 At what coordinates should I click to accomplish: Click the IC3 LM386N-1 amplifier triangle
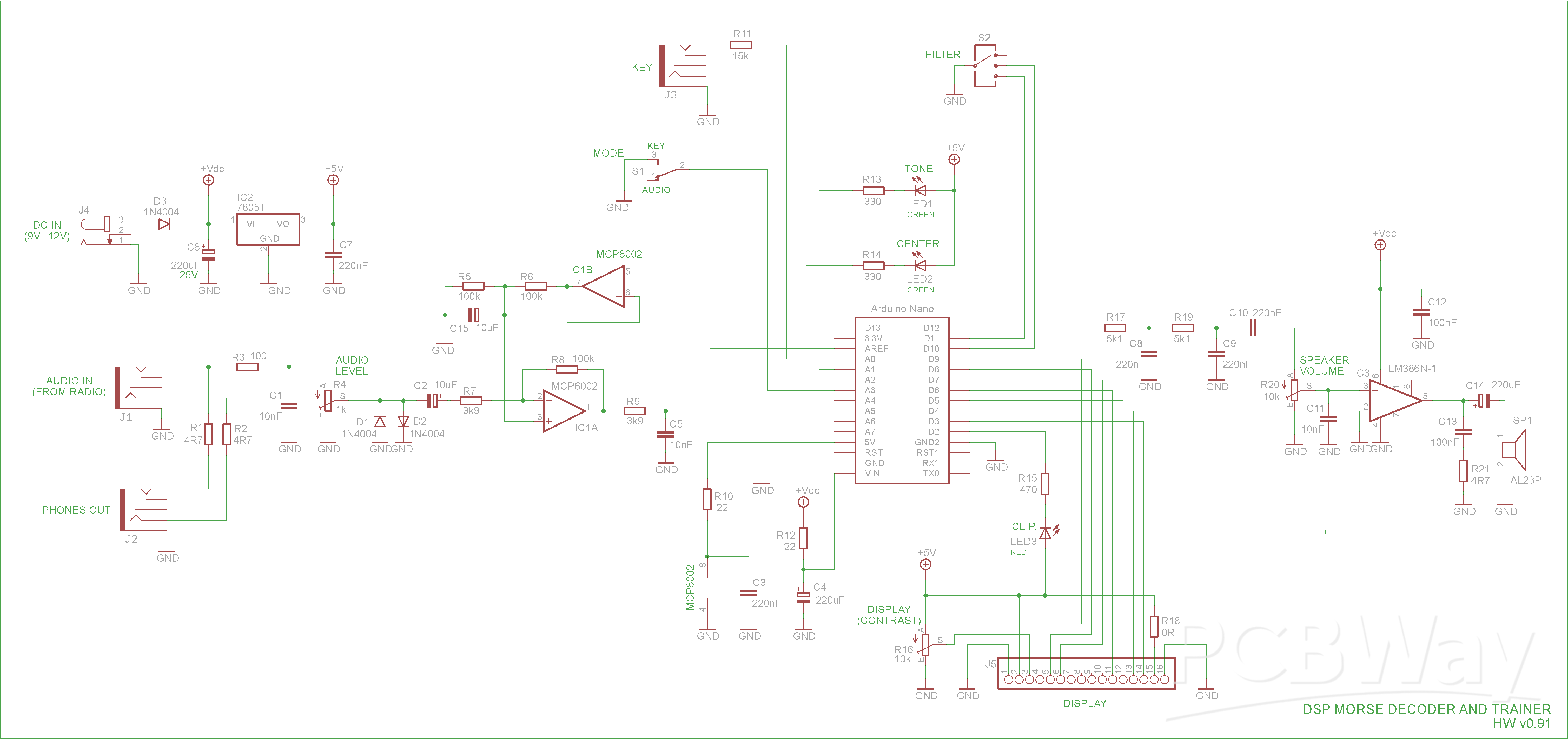(x=1396, y=401)
